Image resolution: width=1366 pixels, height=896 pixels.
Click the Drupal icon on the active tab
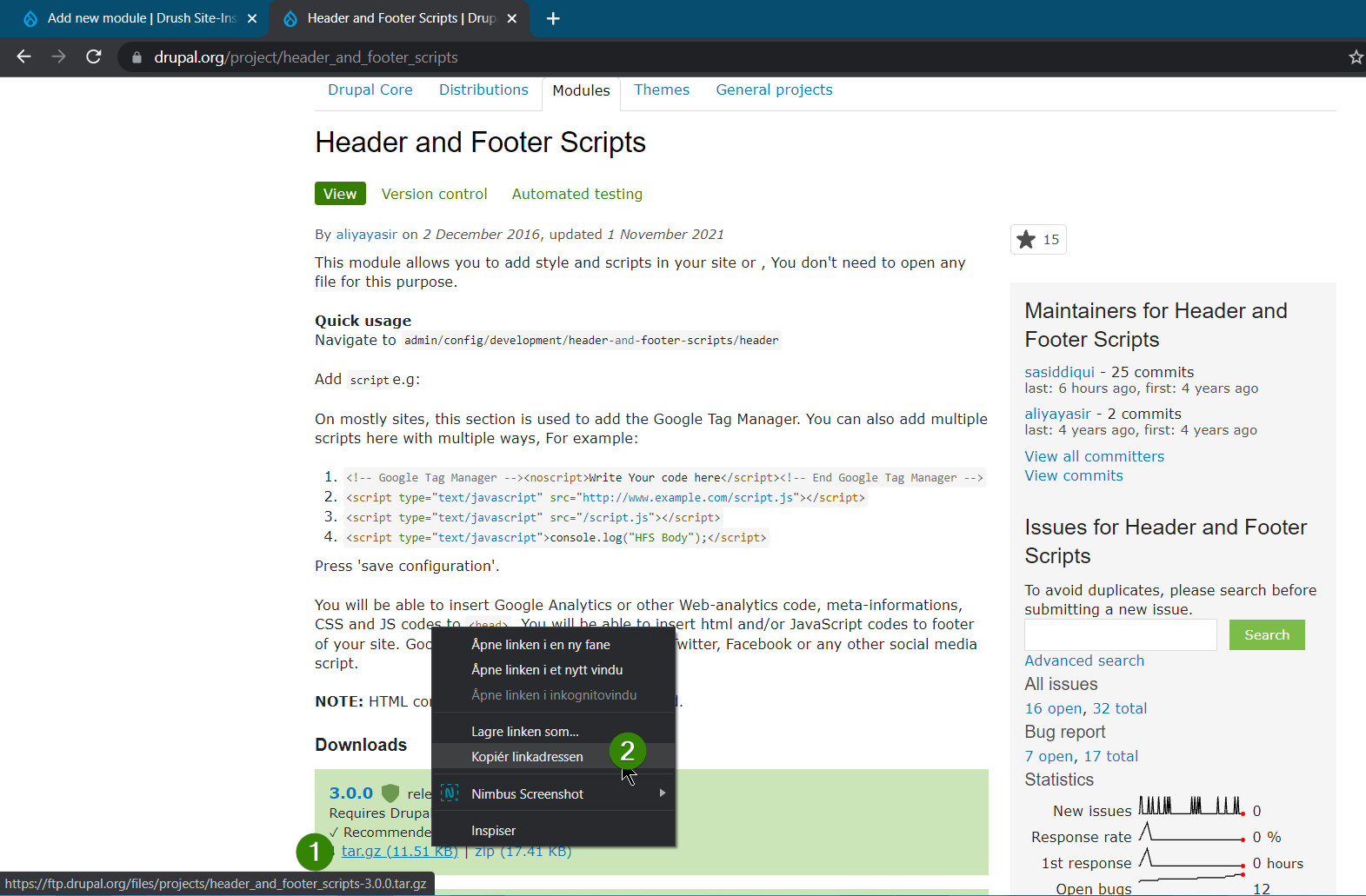pyautogui.click(x=290, y=17)
